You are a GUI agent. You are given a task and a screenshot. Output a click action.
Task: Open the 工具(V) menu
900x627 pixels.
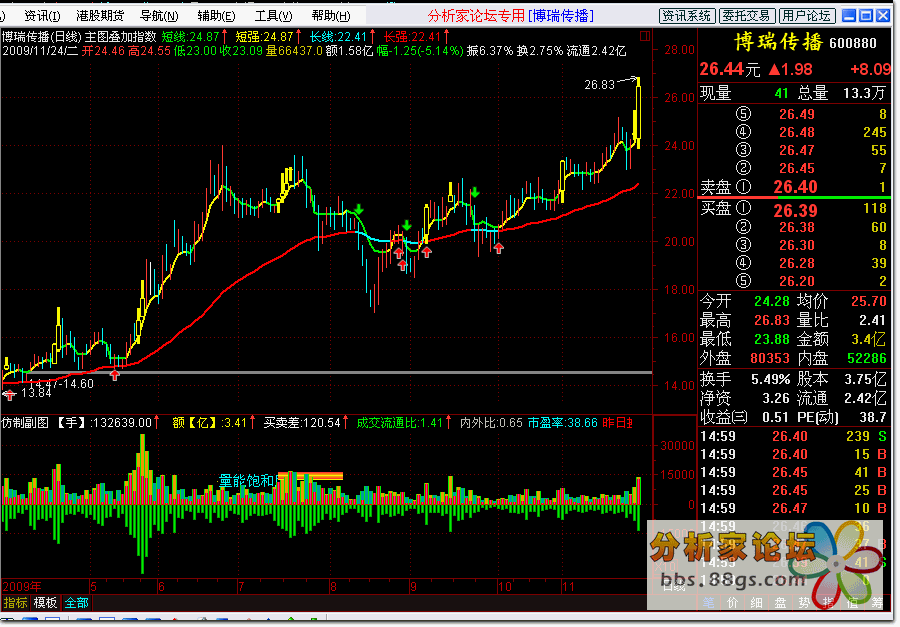click(x=273, y=16)
